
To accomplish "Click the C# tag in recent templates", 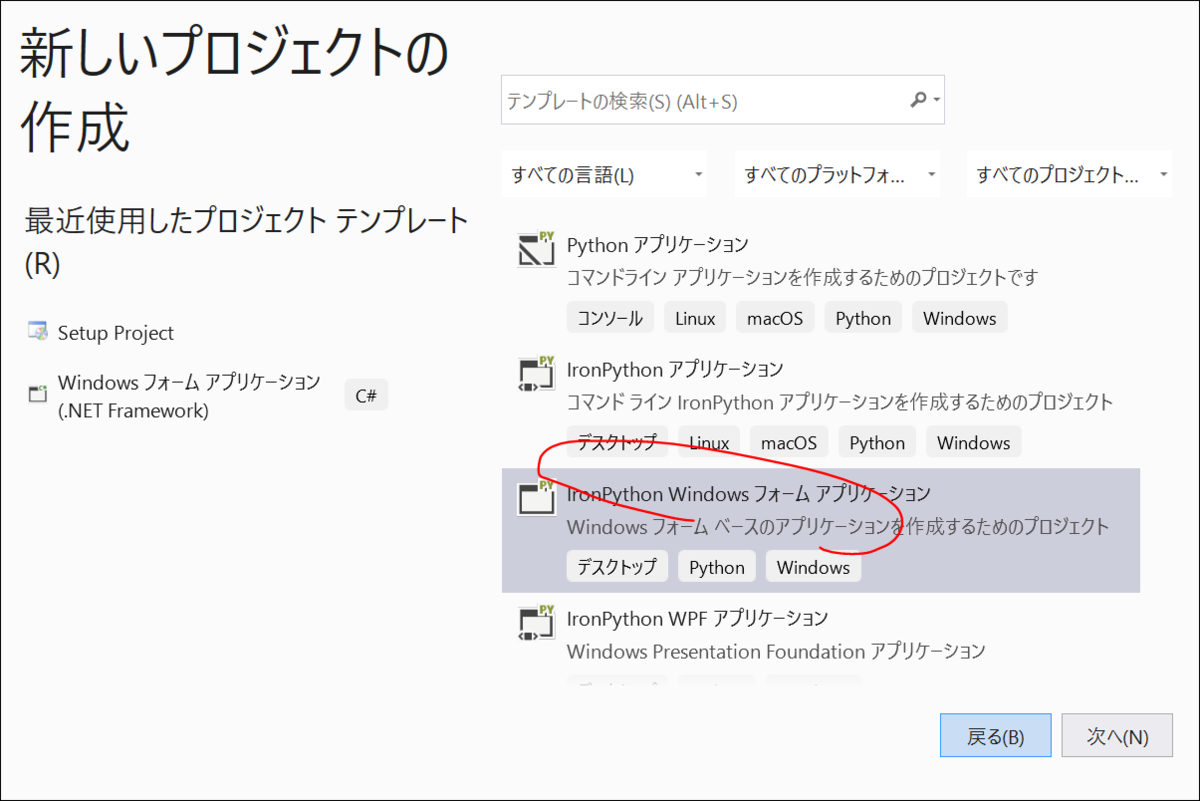I will click(x=366, y=395).
